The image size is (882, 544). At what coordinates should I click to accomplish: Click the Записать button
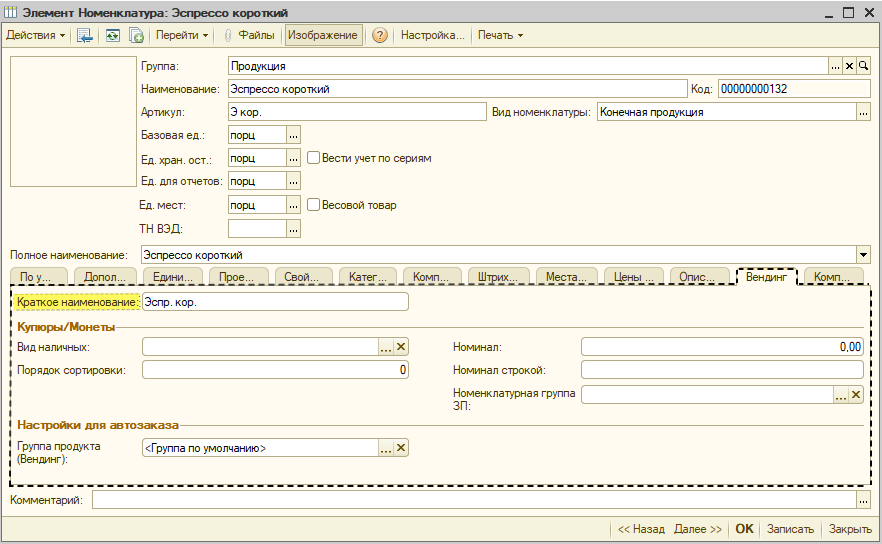[790, 529]
